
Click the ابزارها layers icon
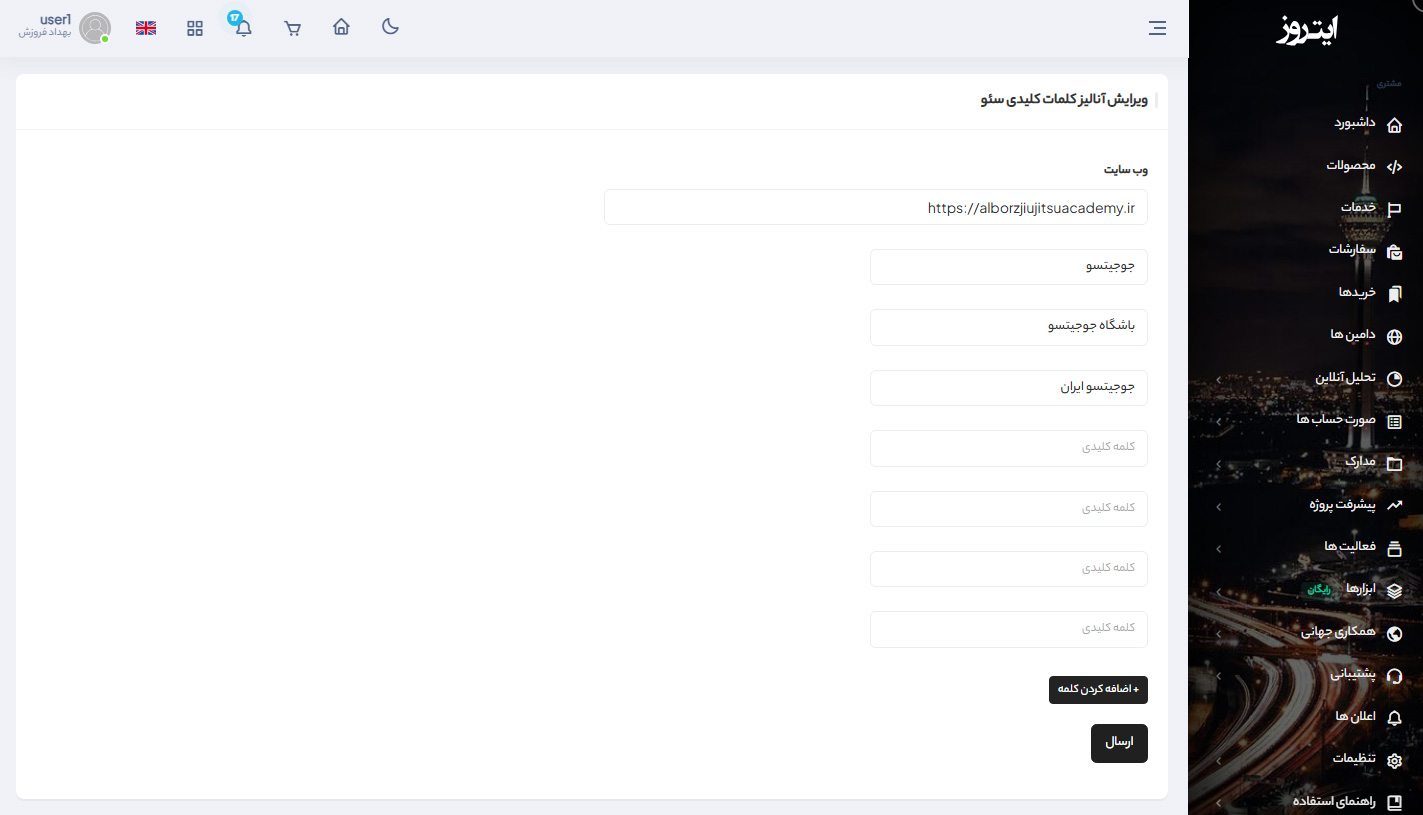click(x=1395, y=591)
